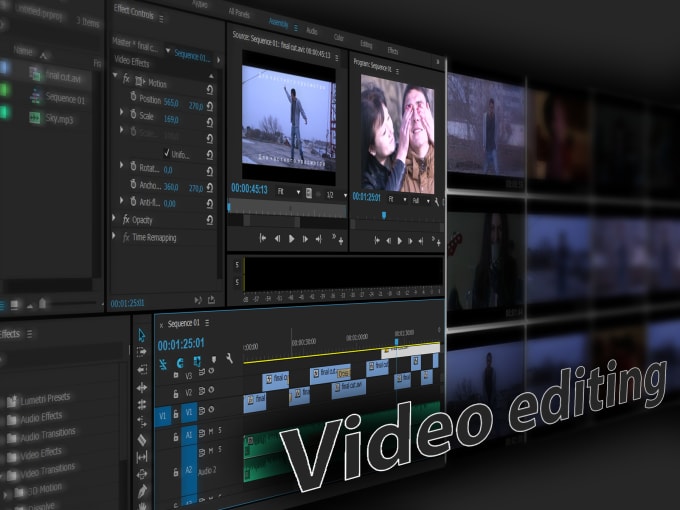Collapse the Motion effect properties
The width and height of the screenshot is (680, 510).
(115, 75)
